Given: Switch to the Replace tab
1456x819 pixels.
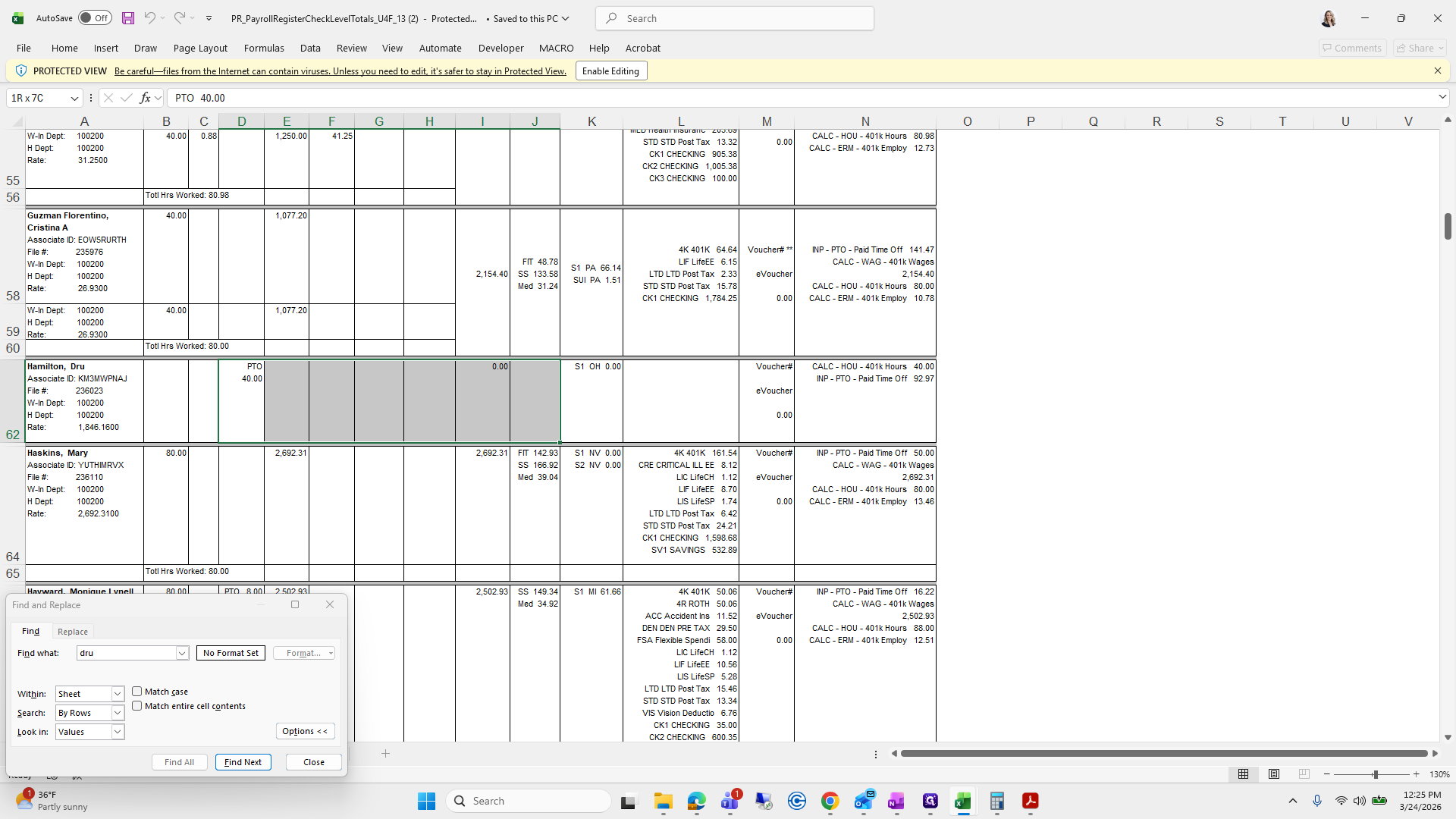Looking at the screenshot, I should (73, 632).
